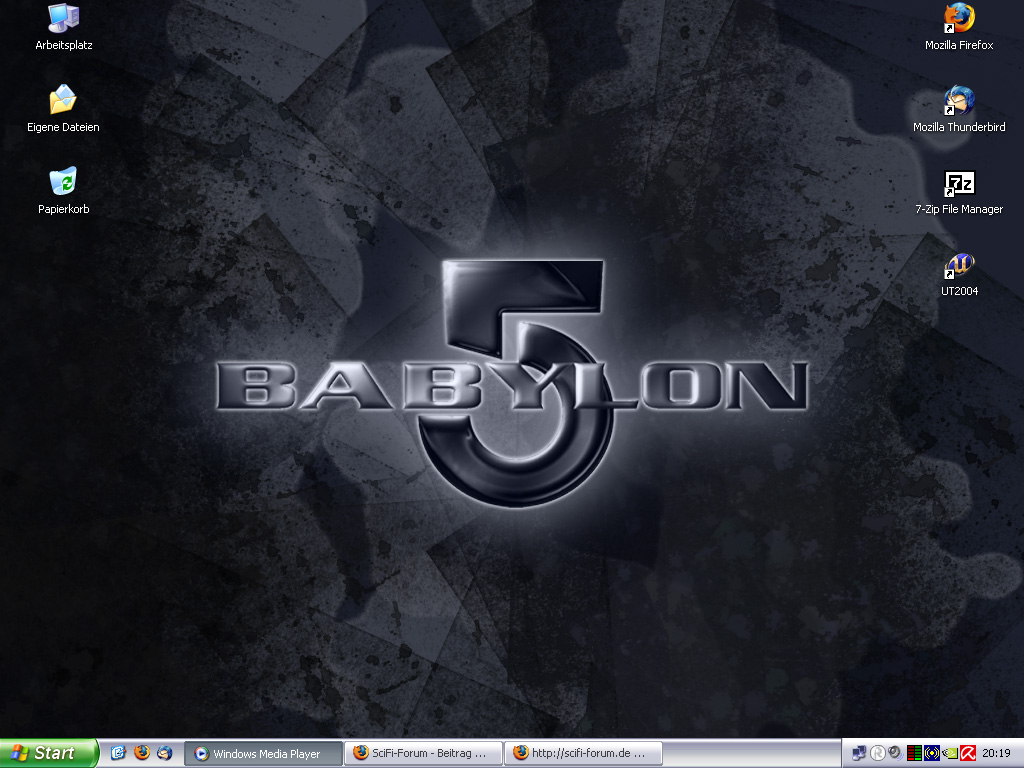
Task: Open the Avira antivirus tray icon
Action: 968,753
